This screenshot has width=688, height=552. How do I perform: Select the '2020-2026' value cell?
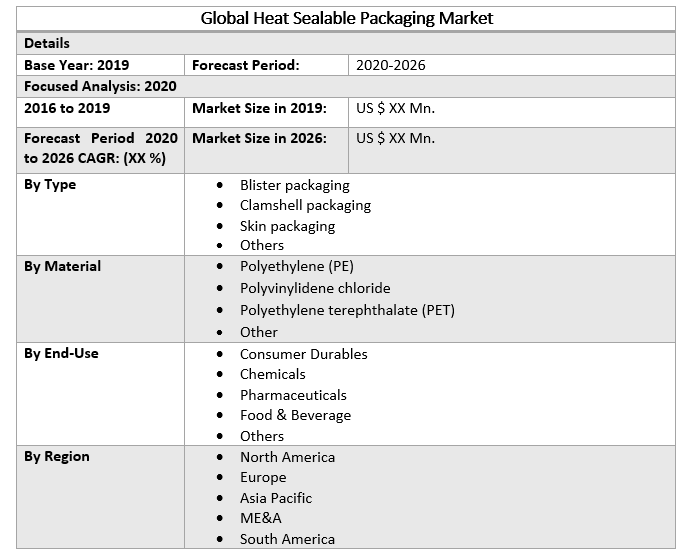tap(391, 65)
